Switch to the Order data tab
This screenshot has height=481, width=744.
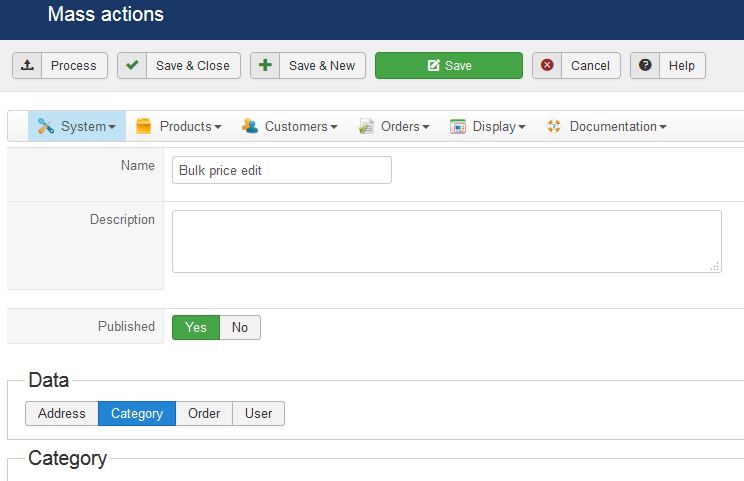tap(204, 414)
